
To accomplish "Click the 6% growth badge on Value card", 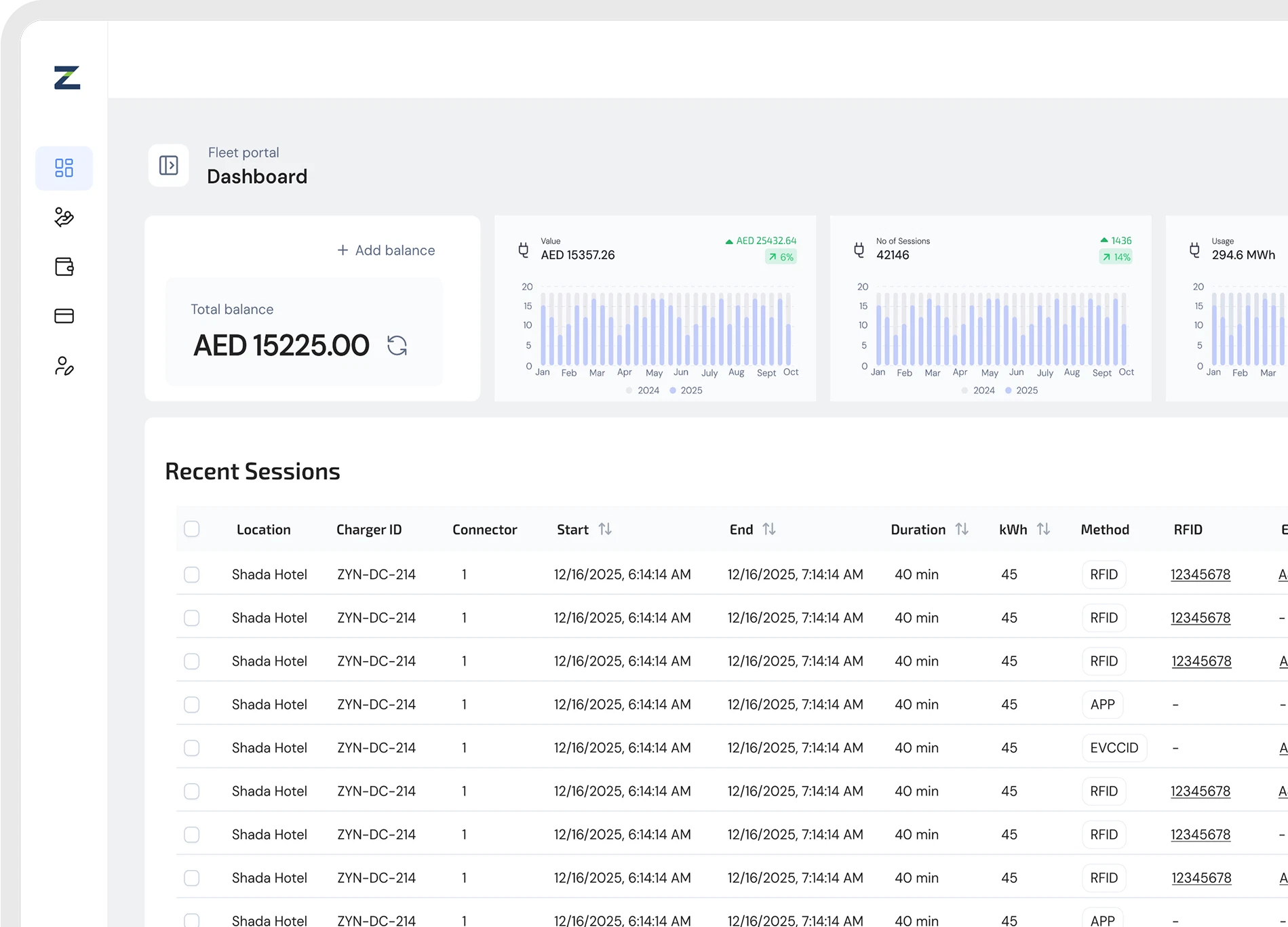I will pos(781,257).
